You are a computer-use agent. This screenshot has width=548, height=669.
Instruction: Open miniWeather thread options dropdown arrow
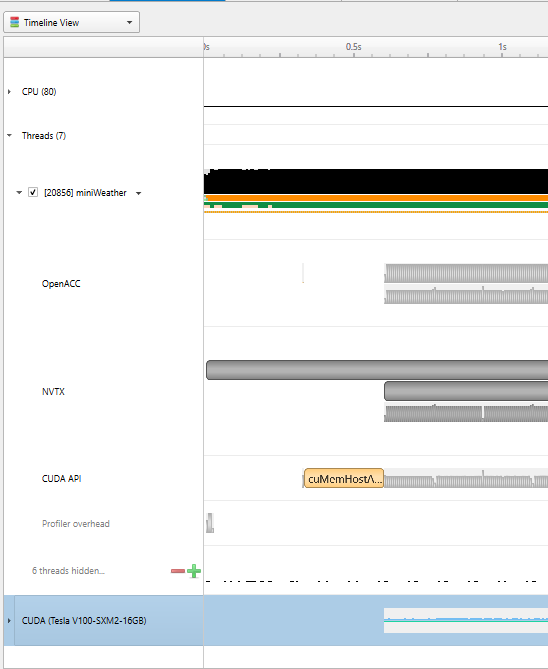tap(138, 193)
